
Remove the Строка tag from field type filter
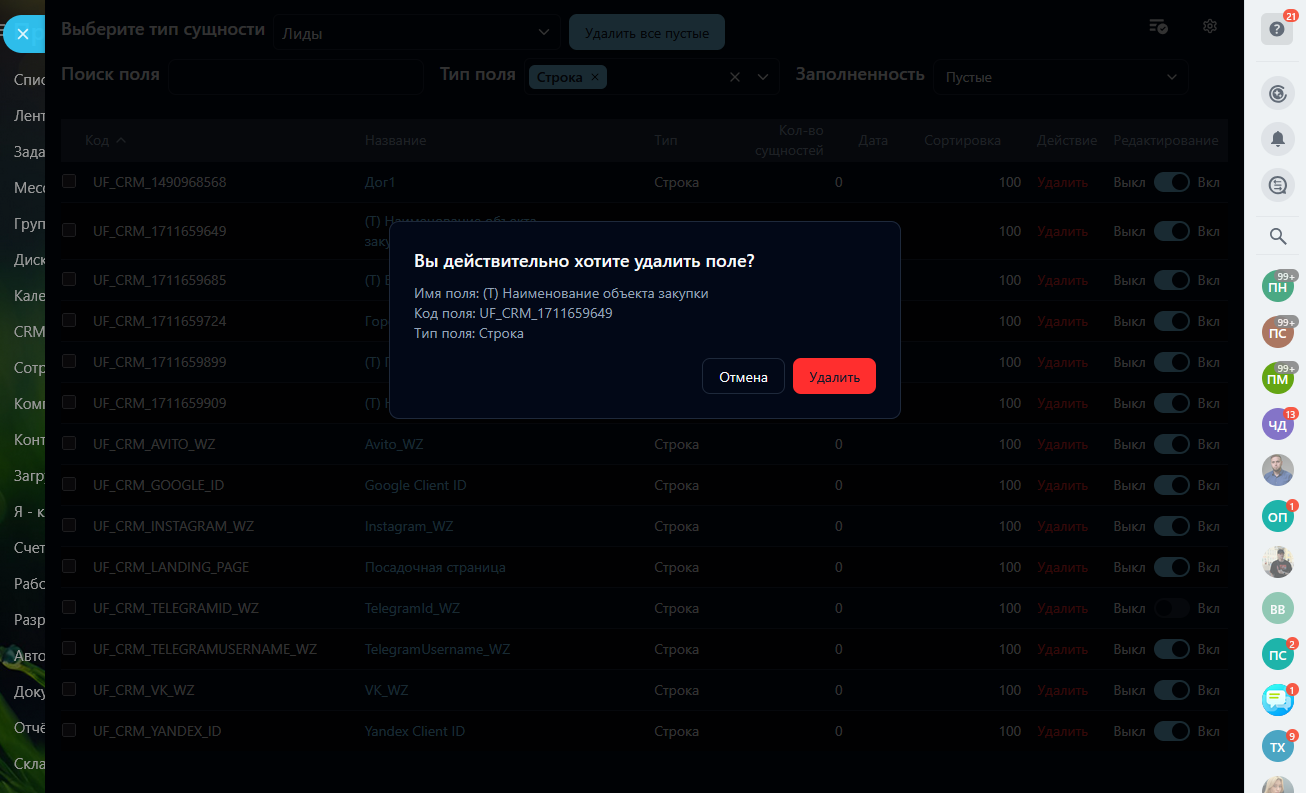[595, 77]
